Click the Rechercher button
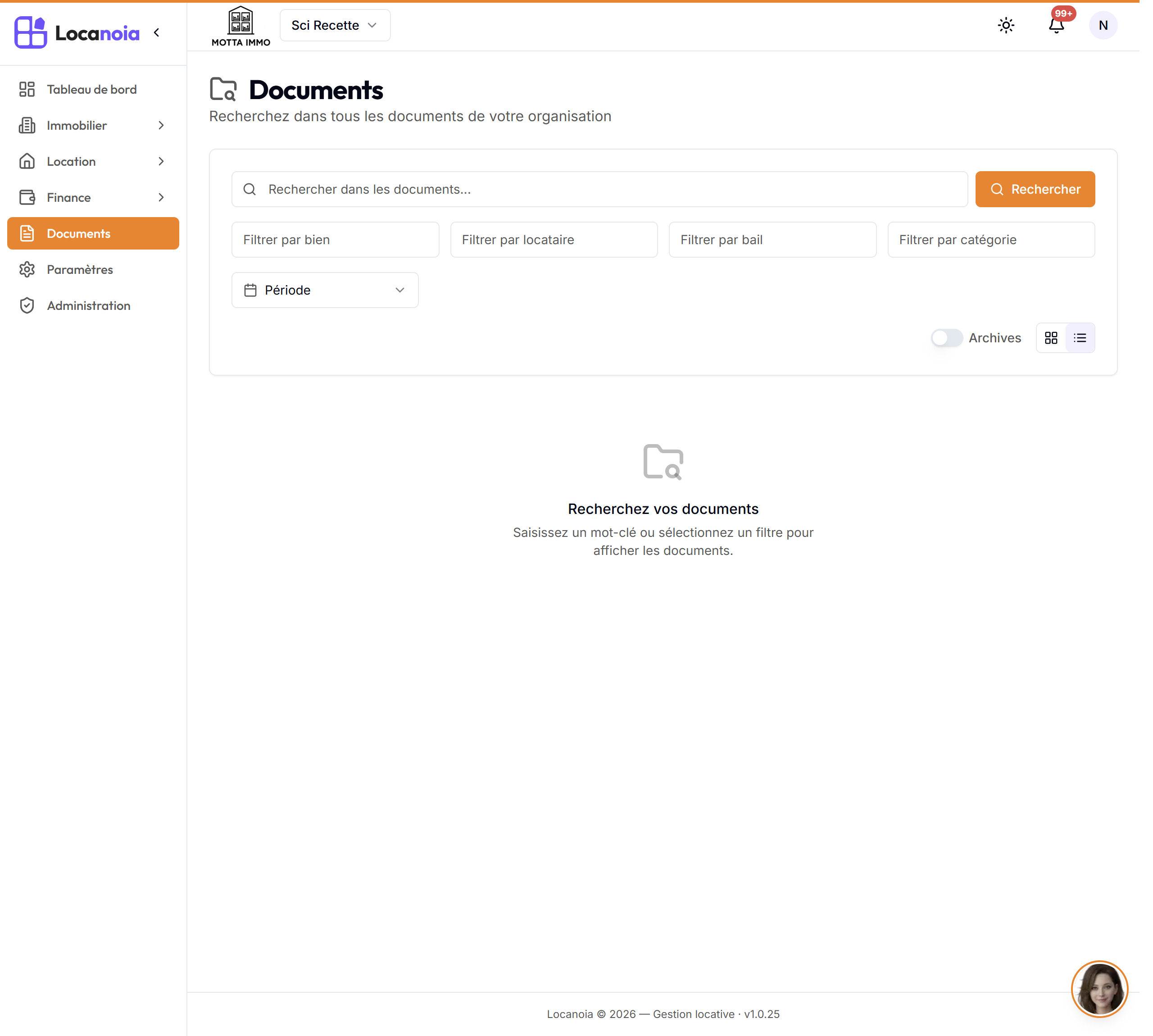This screenshot has width=1153, height=1036. click(1035, 189)
